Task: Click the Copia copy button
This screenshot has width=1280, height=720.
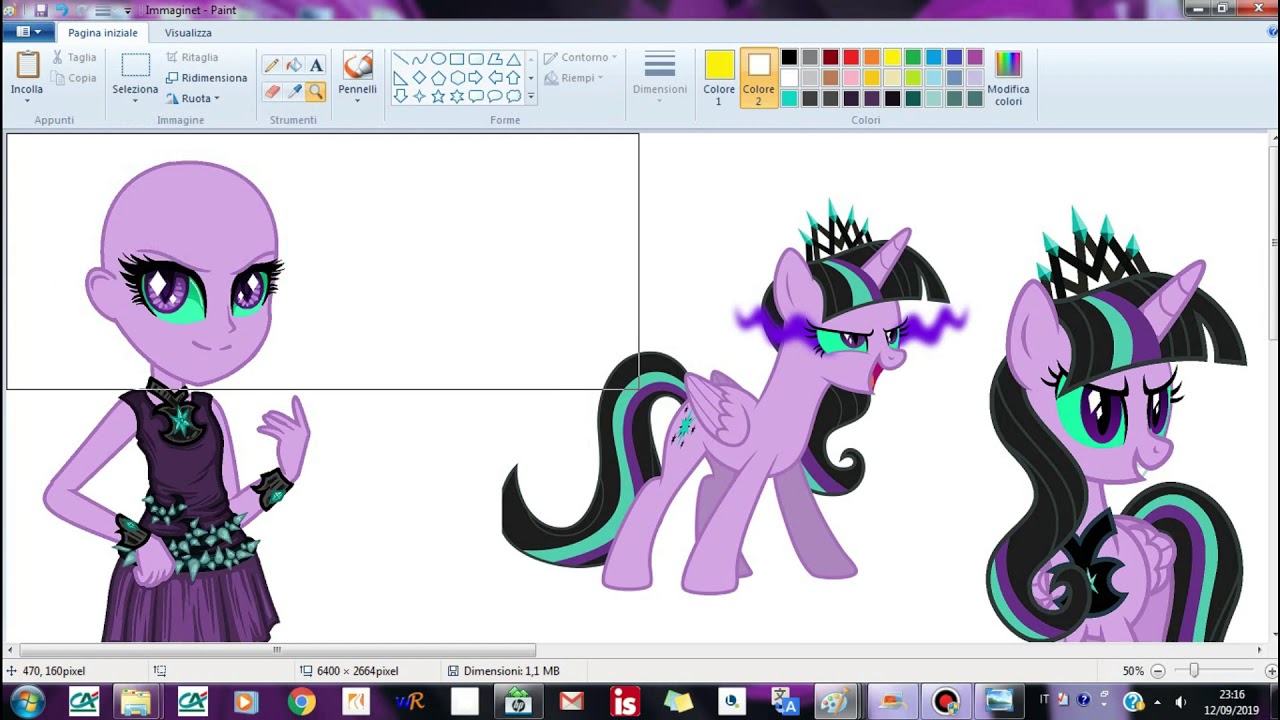Action: (x=74, y=78)
